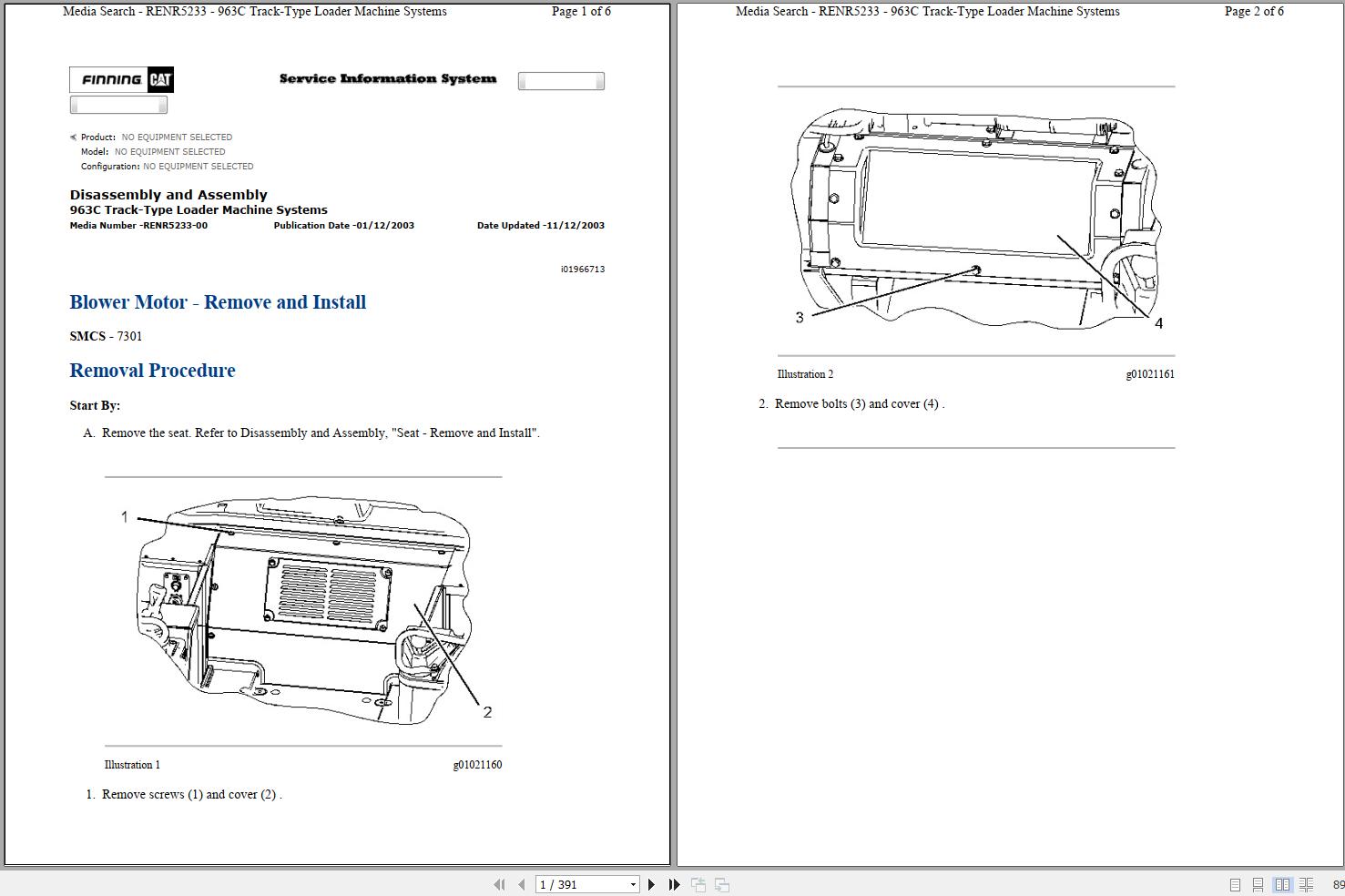Click the Remove the seat instruction line
Image resolution: width=1345 pixels, height=896 pixels.
coord(321,433)
